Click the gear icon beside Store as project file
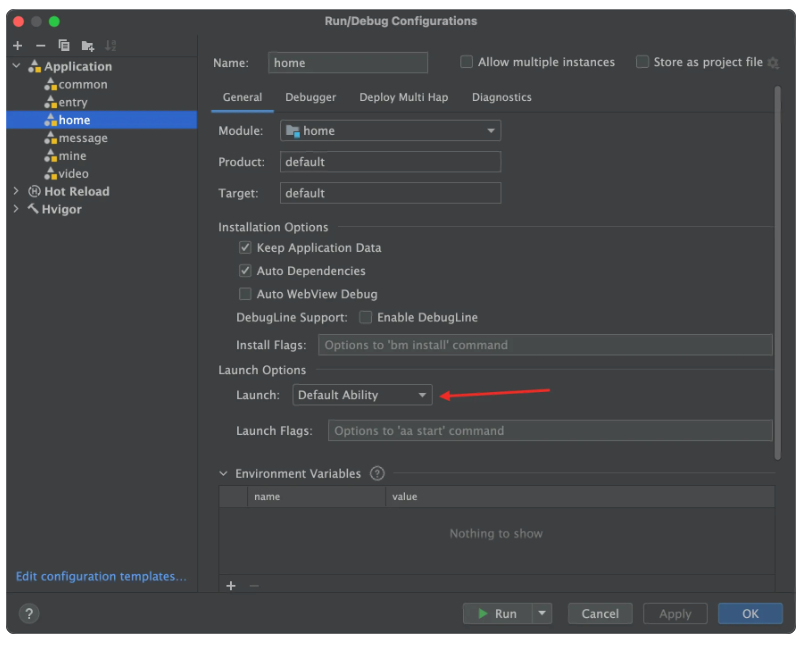This screenshot has height=650, width=806. (x=772, y=63)
